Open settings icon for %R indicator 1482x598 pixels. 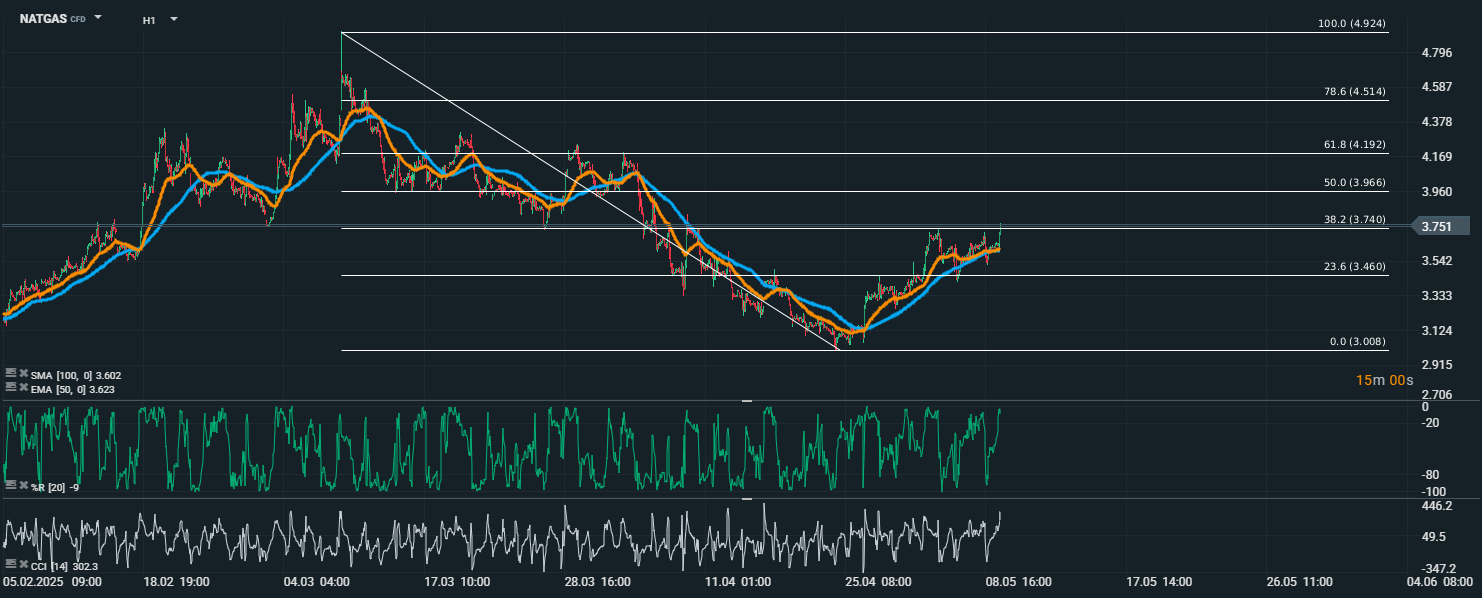(11, 485)
